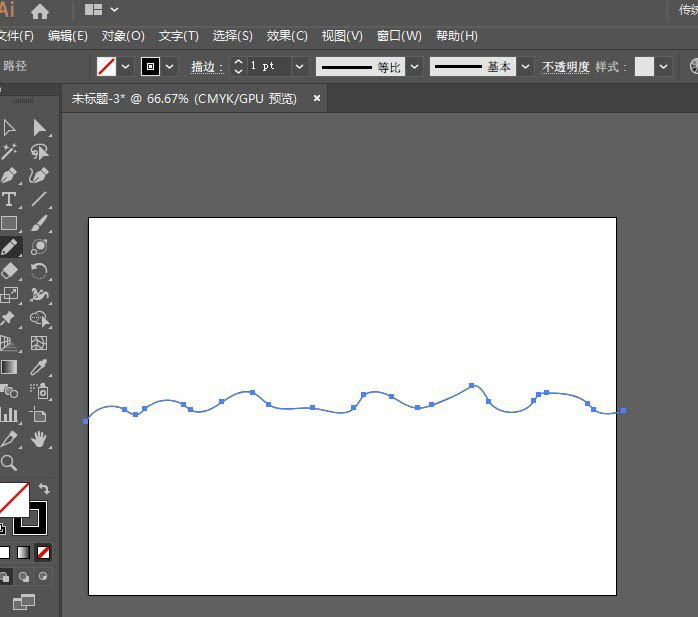Swap fill and stroke arrow
Image resolution: width=698 pixels, height=617 pixels.
pos(44,488)
